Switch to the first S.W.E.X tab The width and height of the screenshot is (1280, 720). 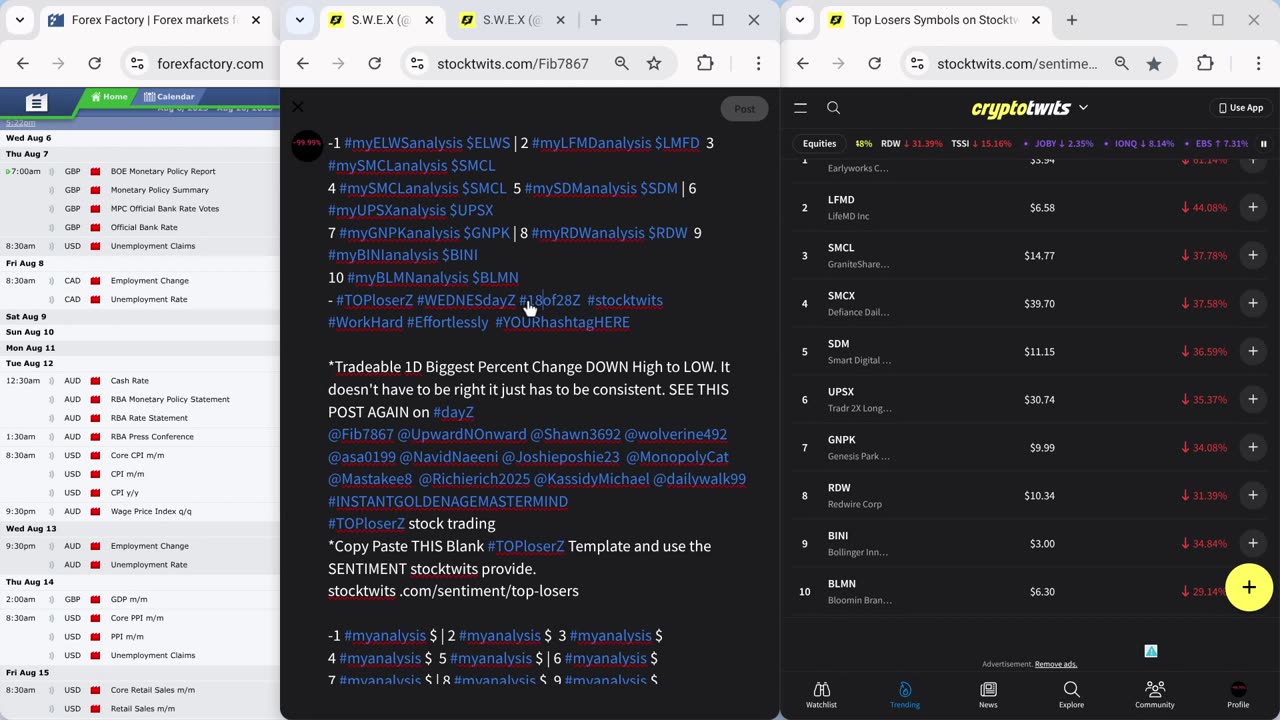point(380,20)
